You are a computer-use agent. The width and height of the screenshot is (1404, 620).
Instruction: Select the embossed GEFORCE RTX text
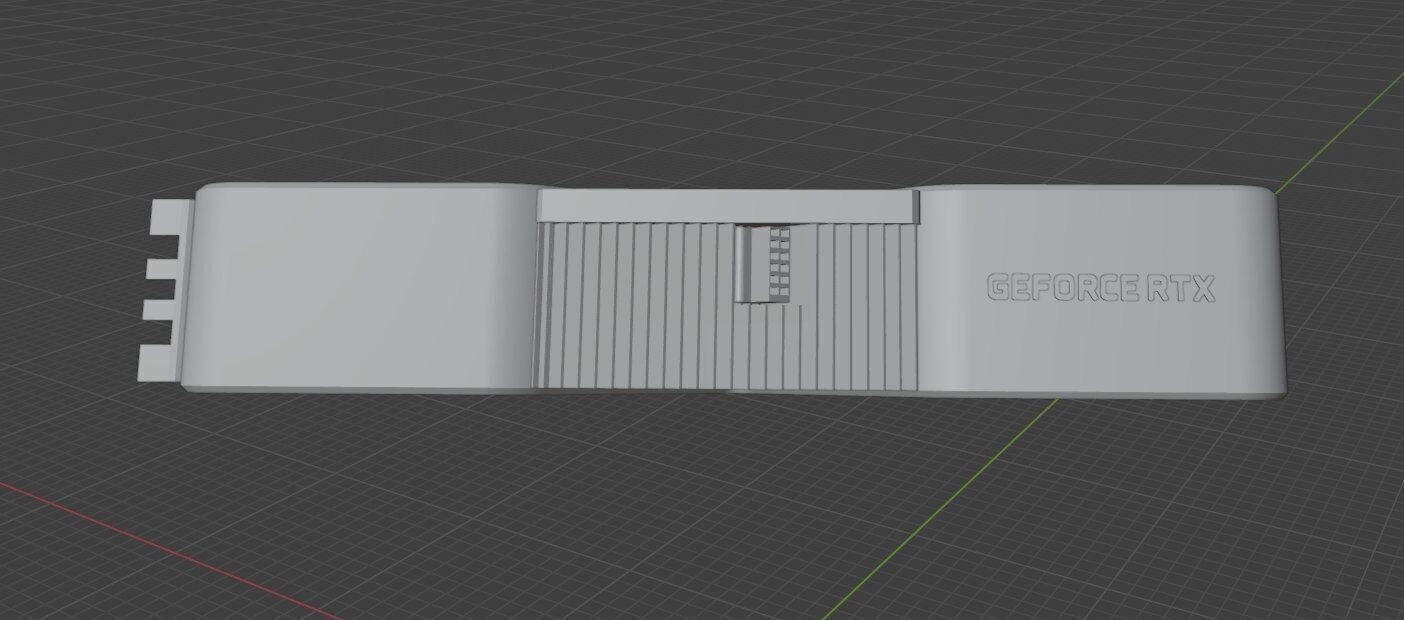1101,288
